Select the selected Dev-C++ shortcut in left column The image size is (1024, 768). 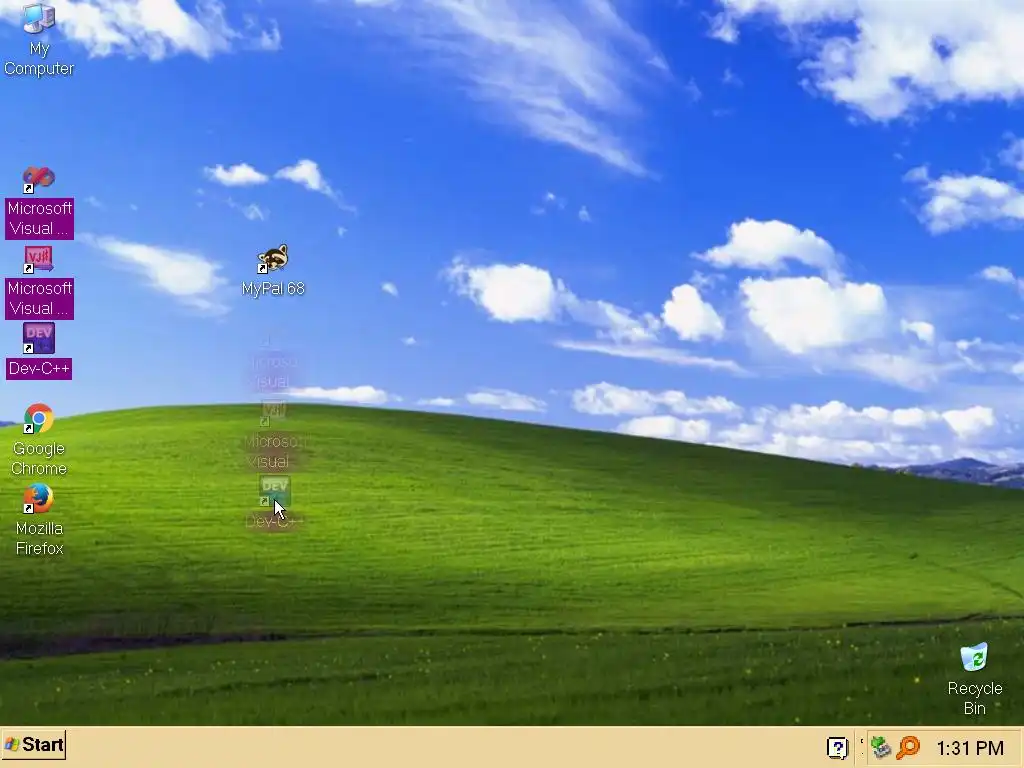pyautogui.click(x=39, y=351)
